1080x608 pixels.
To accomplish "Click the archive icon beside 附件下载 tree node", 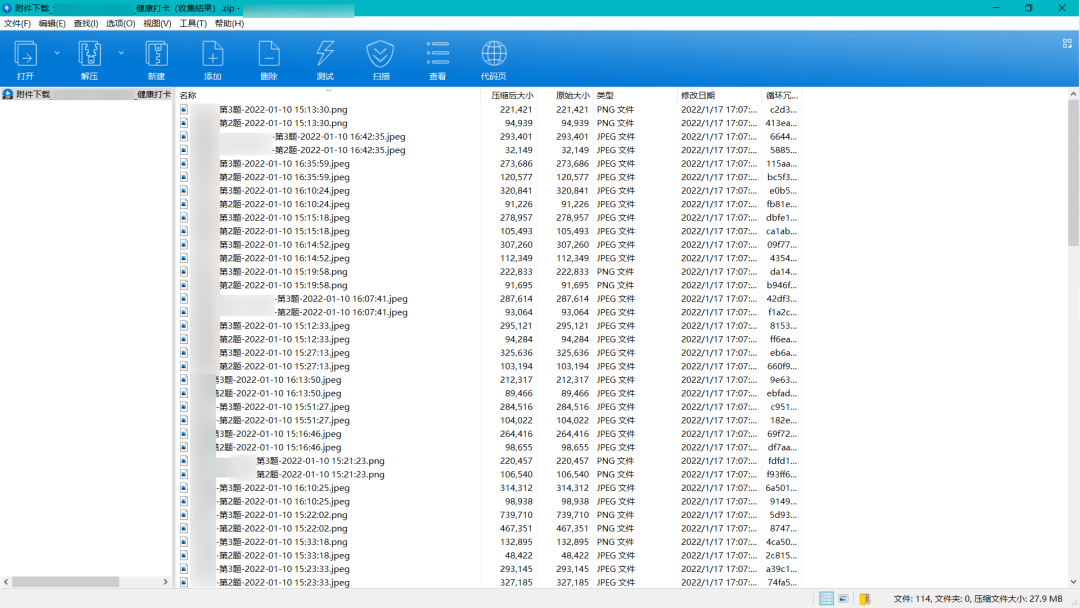I will pyautogui.click(x=8, y=94).
